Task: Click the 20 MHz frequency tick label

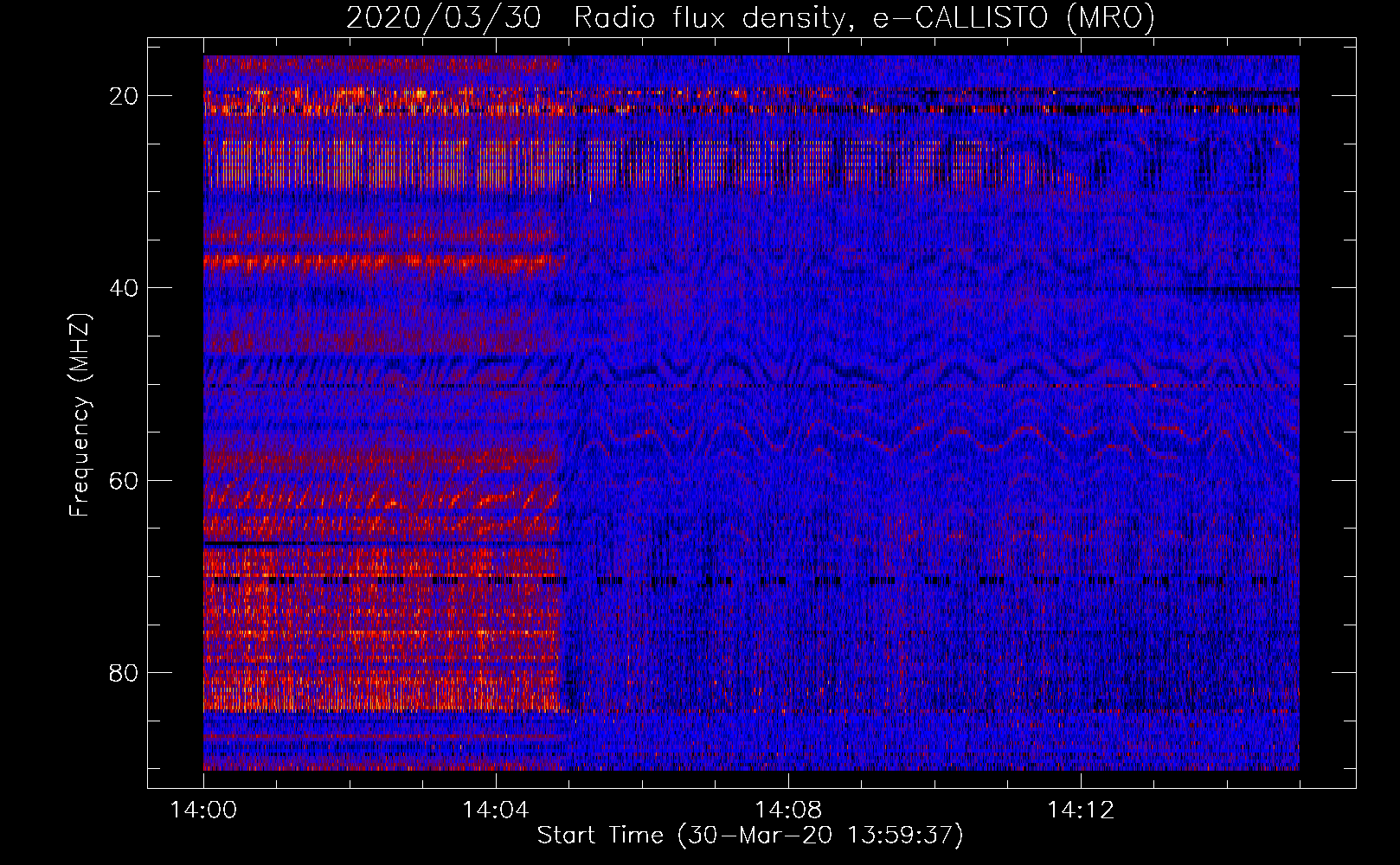Action: 125,96
